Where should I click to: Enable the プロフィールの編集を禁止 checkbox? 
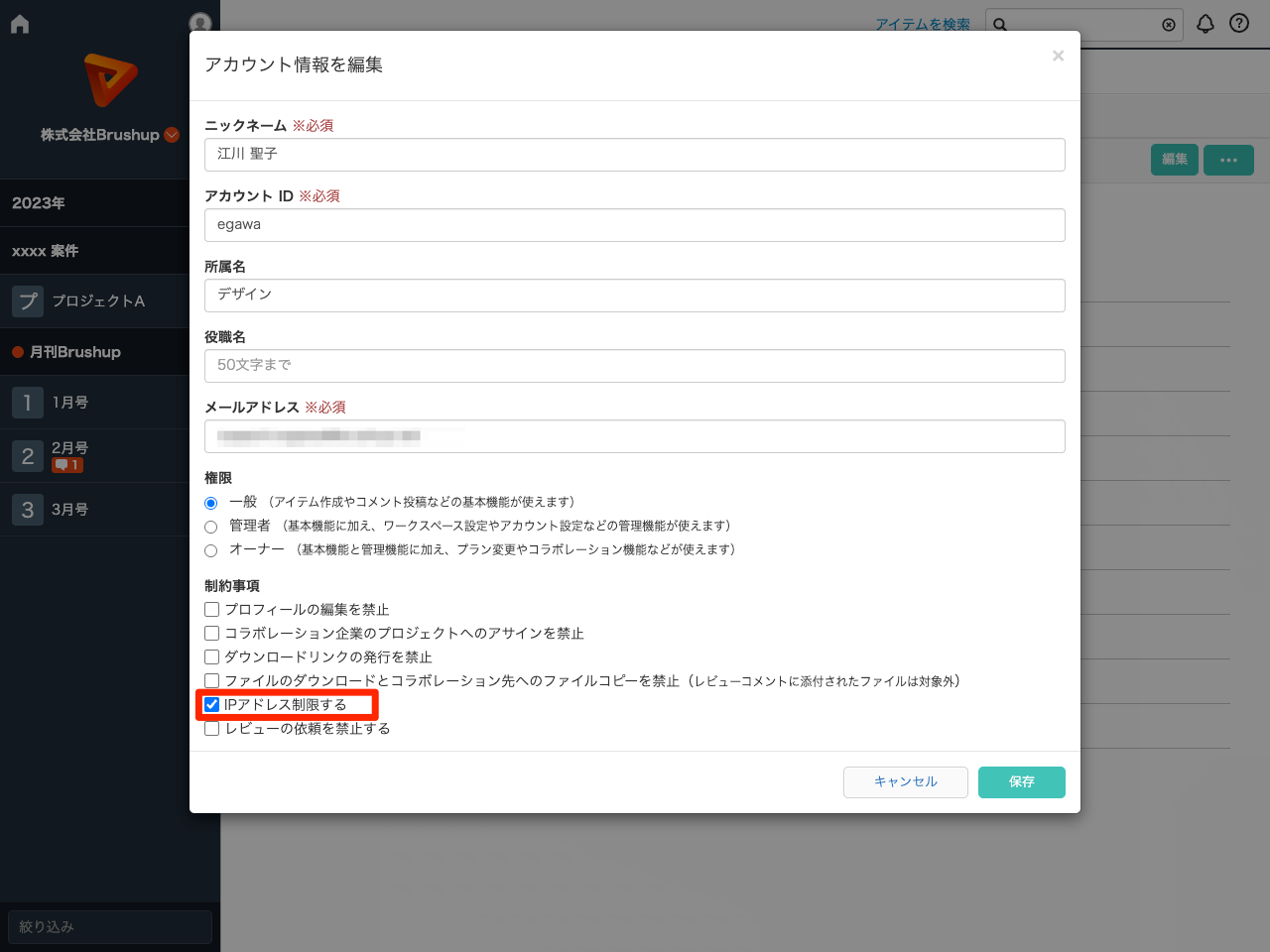click(x=211, y=609)
